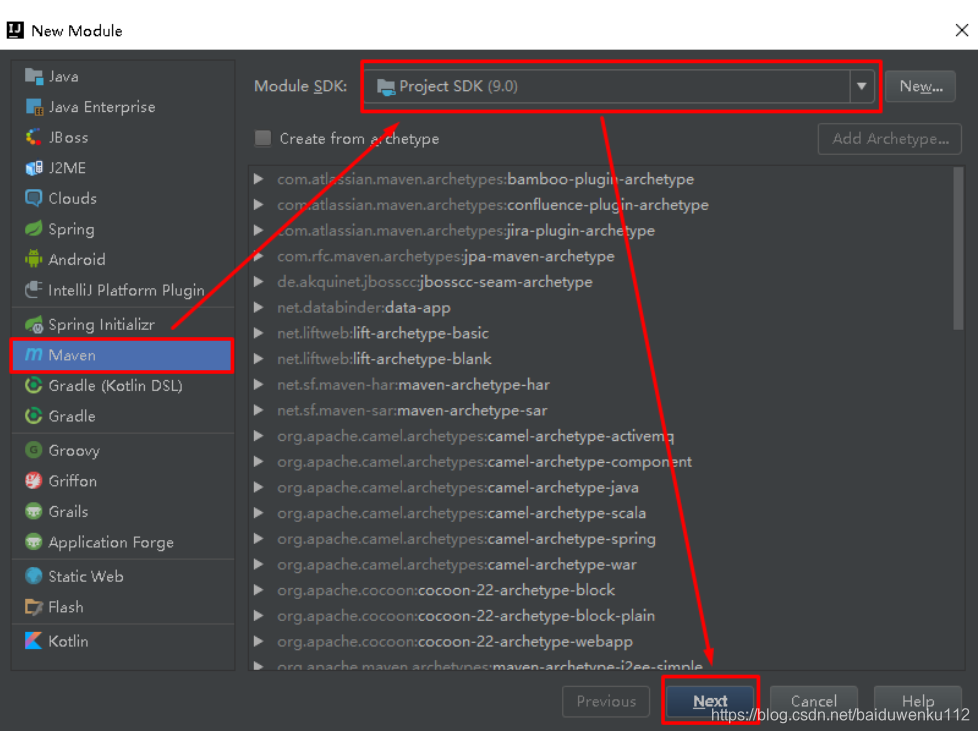Expand camel-archetype-spring entry
The height and width of the screenshot is (734, 980).
click(x=258, y=539)
